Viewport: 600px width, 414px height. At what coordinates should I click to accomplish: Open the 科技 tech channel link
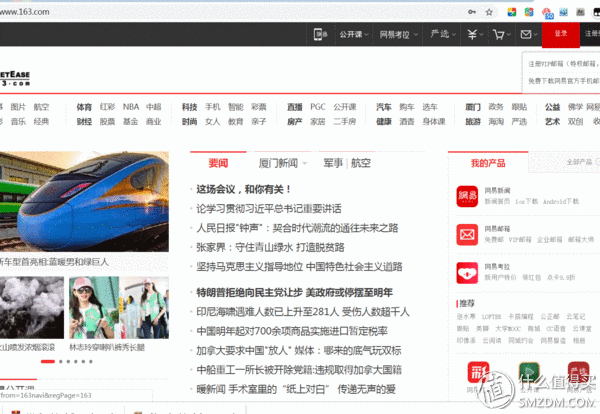(189, 107)
